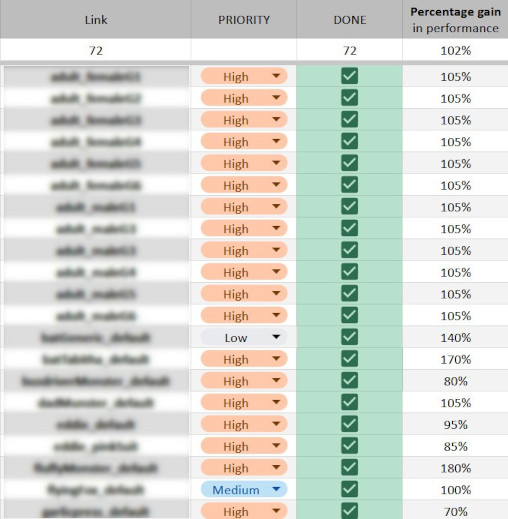Image resolution: width=508 pixels, height=519 pixels.
Task: Uncheck DONE checkbox in the 70% row
Action: point(350,511)
